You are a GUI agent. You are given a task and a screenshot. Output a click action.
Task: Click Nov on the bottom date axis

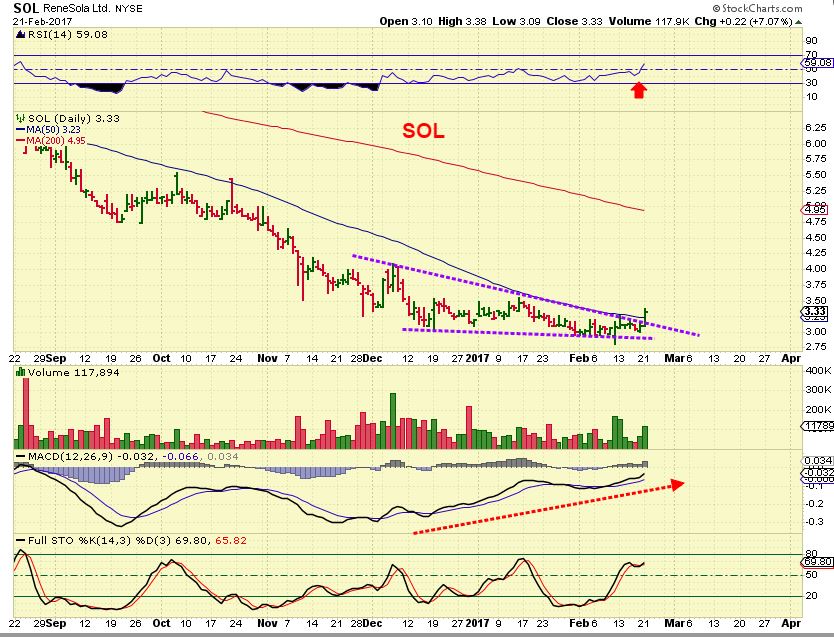pos(268,623)
